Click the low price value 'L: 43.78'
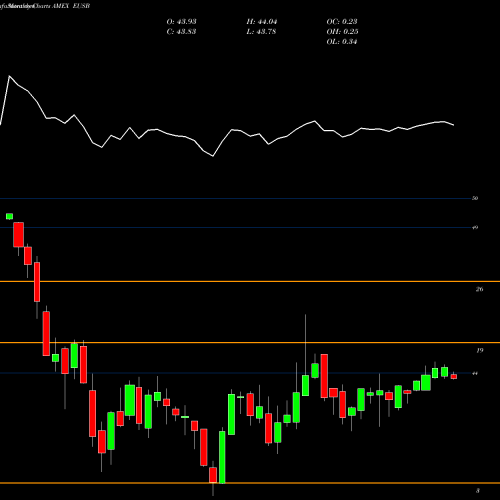The width and height of the screenshot is (500, 500). 261,32
